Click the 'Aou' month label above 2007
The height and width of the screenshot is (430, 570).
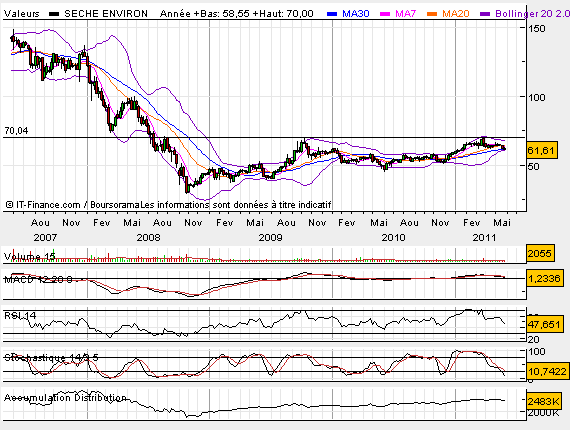[40, 222]
